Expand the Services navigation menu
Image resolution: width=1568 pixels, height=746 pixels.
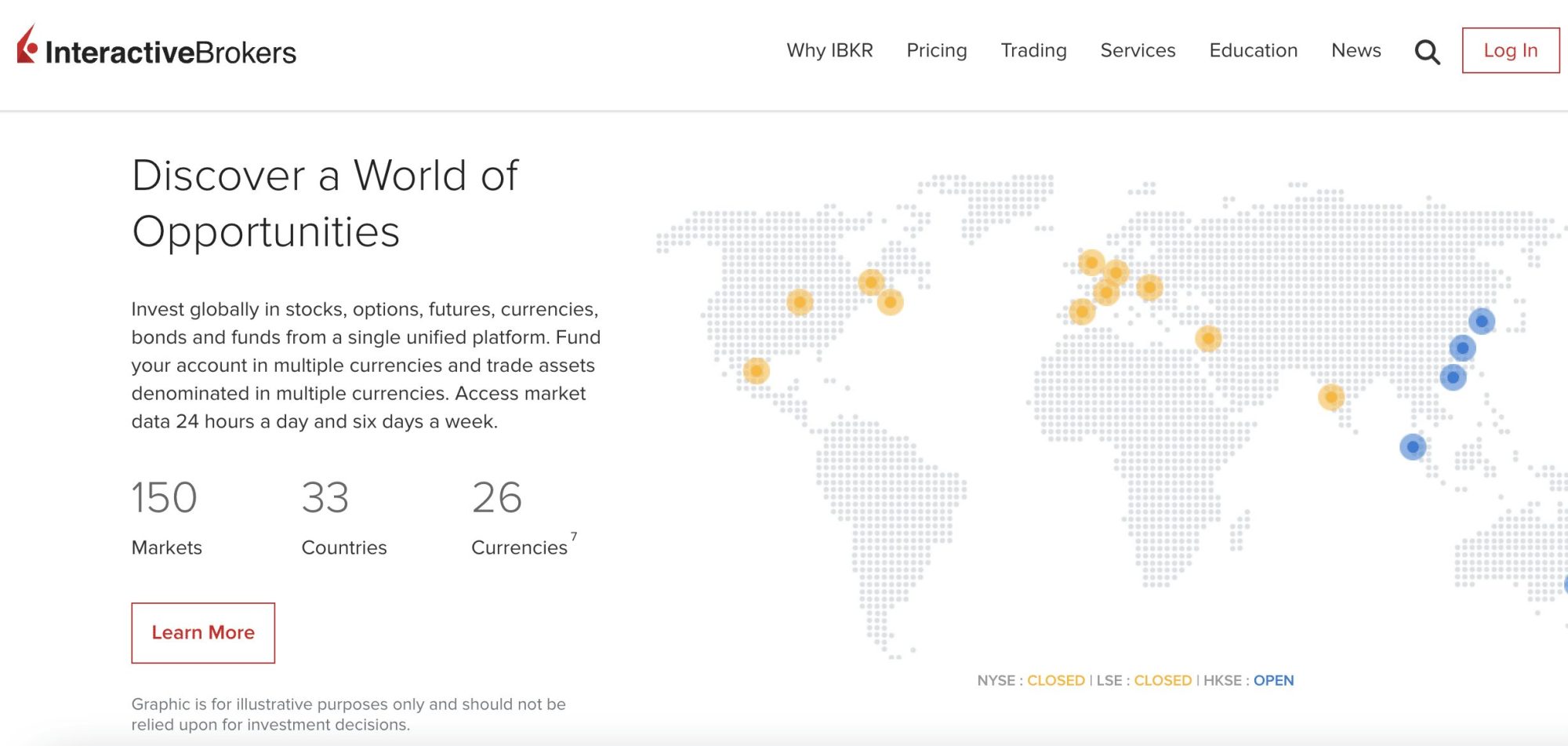click(1138, 50)
